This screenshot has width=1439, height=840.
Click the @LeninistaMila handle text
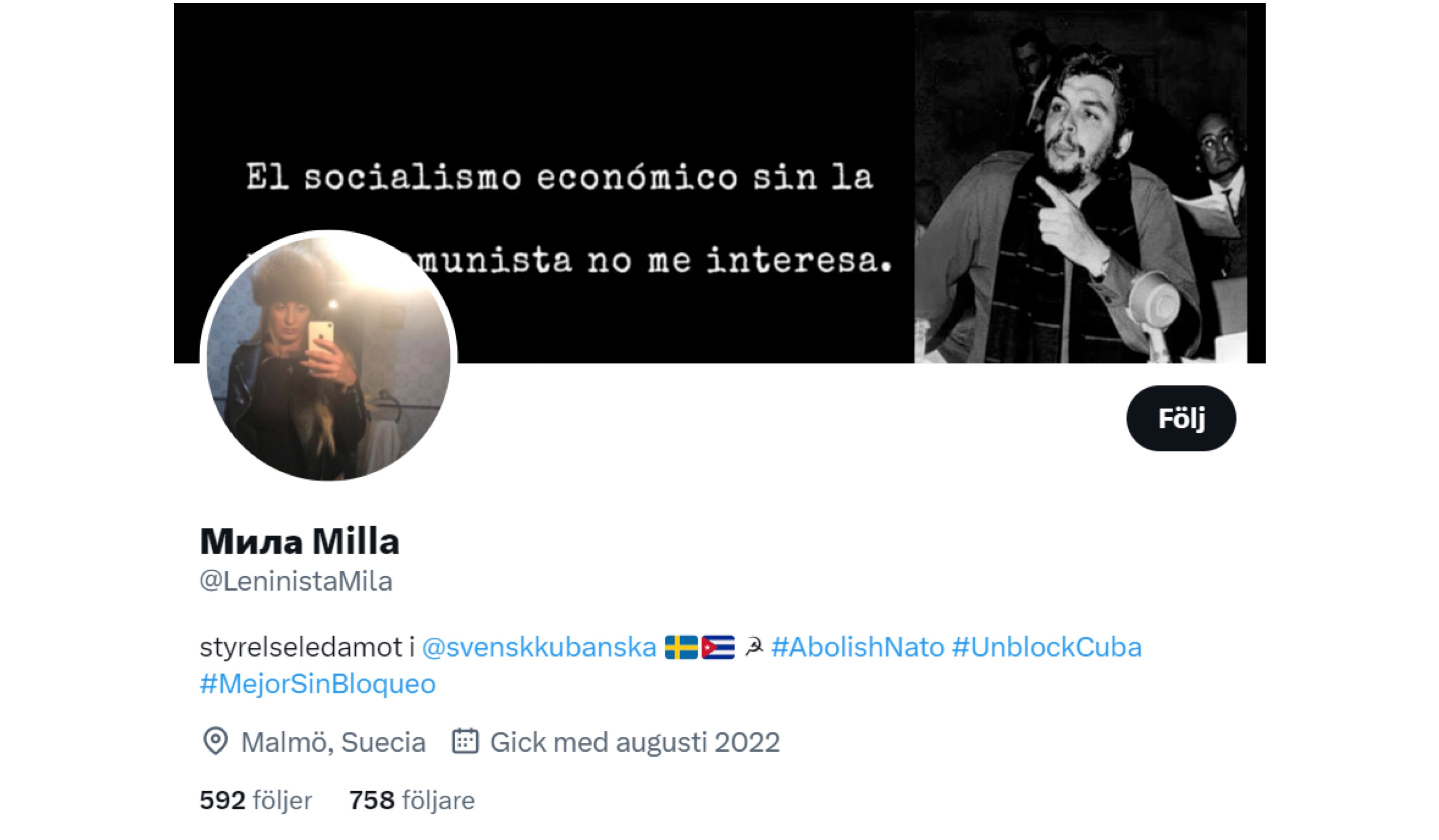click(x=296, y=581)
